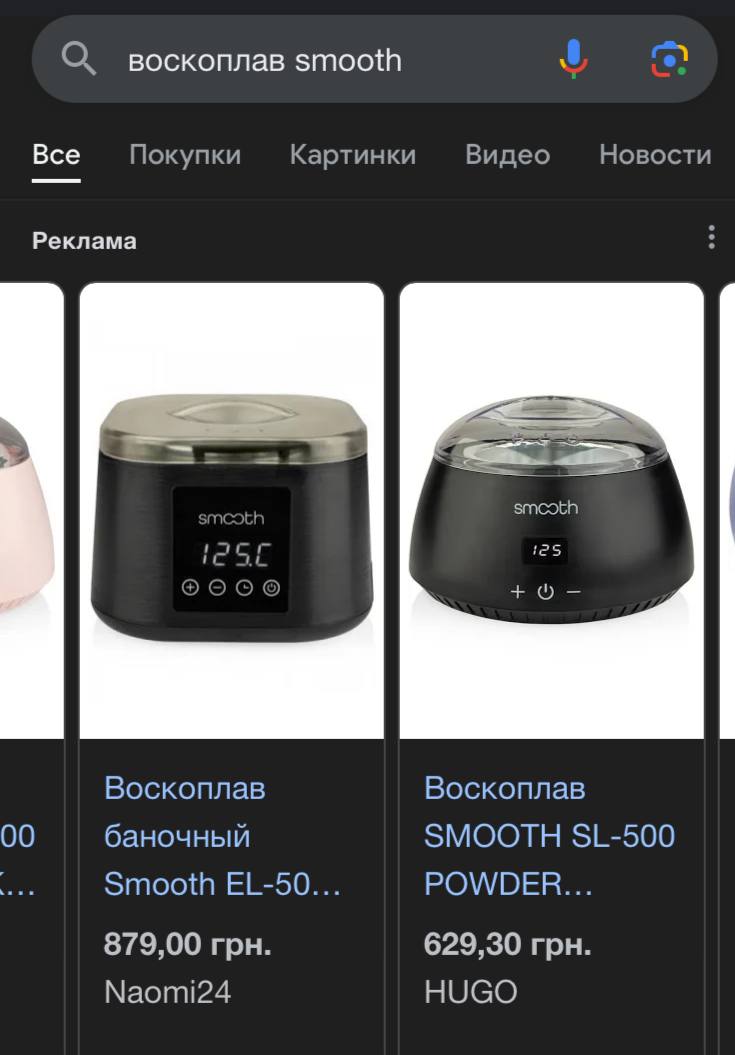Click the 629,30 грн. price
The width and height of the screenshot is (735, 1055).
tap(508, 945)
